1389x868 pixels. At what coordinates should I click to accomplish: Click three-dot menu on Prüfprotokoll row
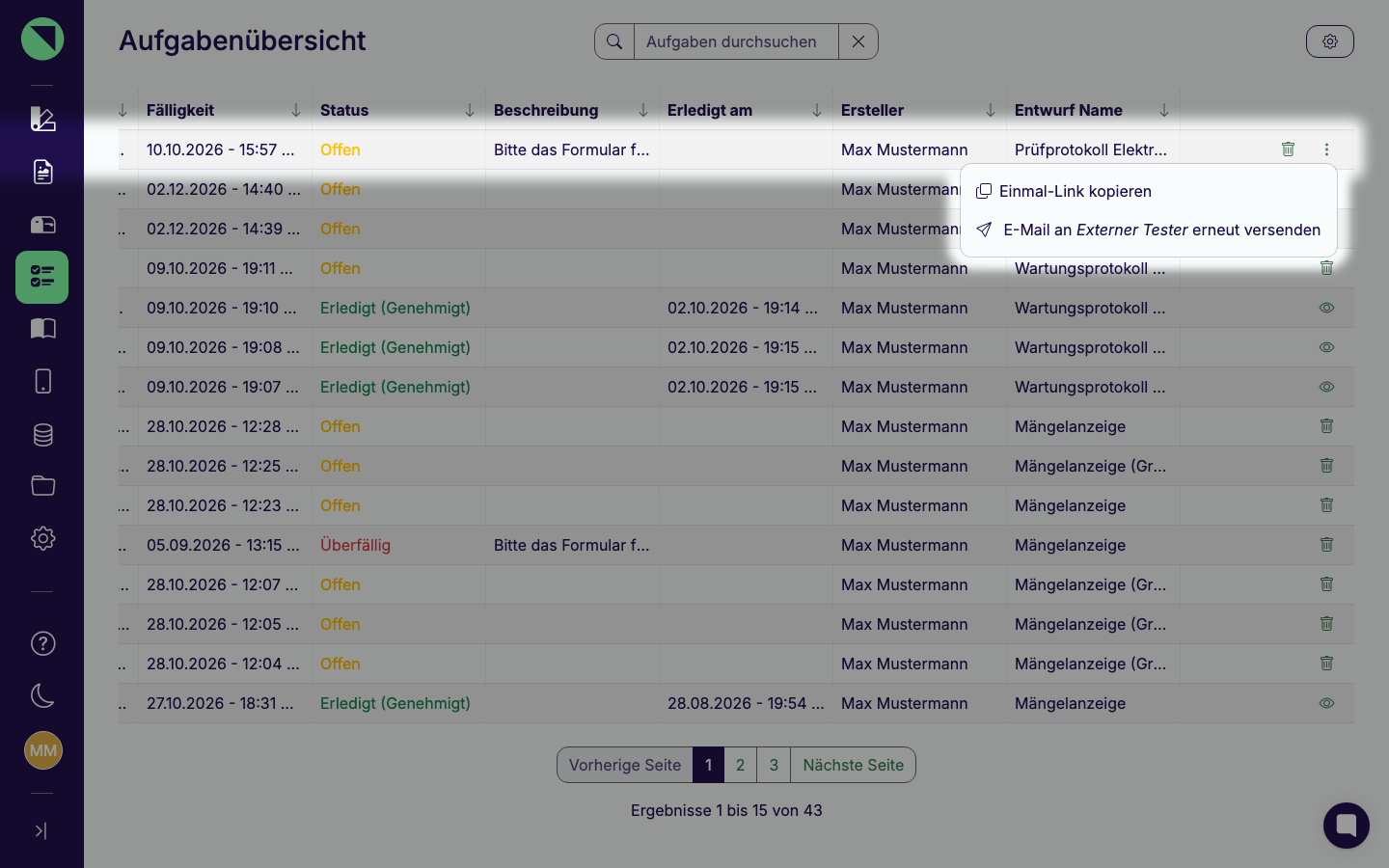pos(1326,149)
